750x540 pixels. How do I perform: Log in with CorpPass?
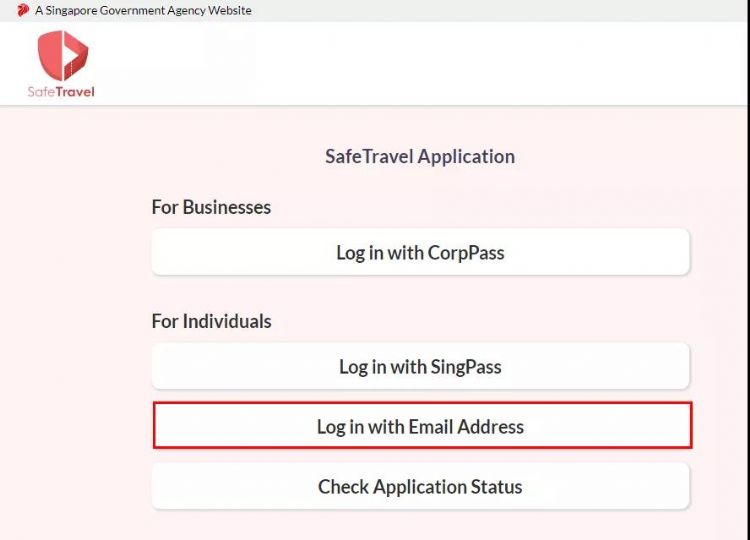pos(420,252)
